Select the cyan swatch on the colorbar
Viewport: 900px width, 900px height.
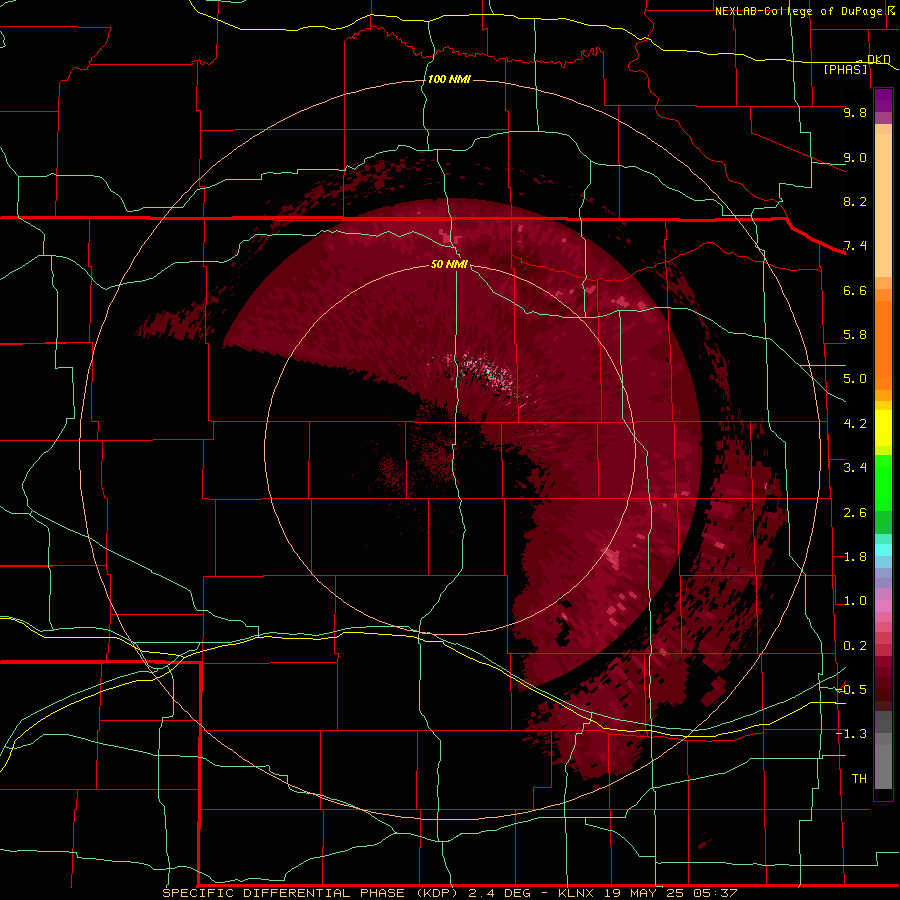[x=883, y=550]
